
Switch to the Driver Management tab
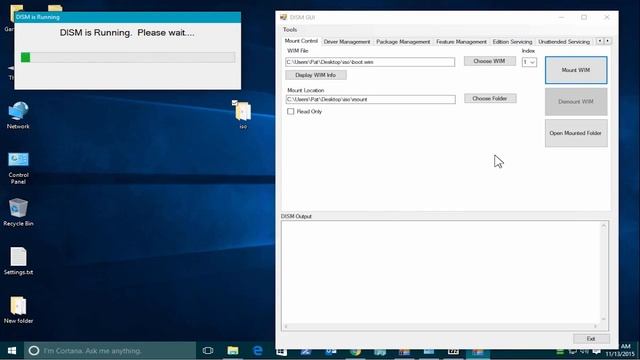[347, 42]
